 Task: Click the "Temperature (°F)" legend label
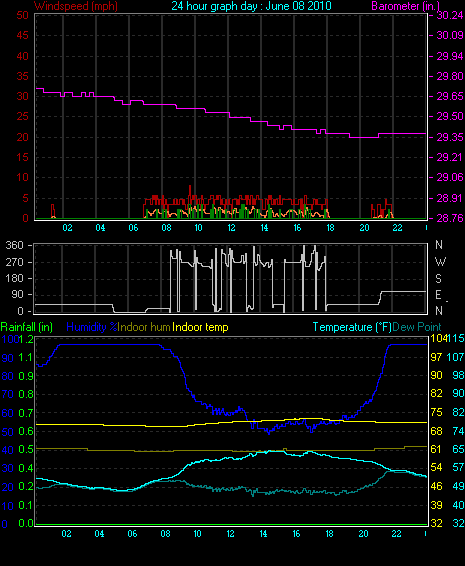pos(352,327)
